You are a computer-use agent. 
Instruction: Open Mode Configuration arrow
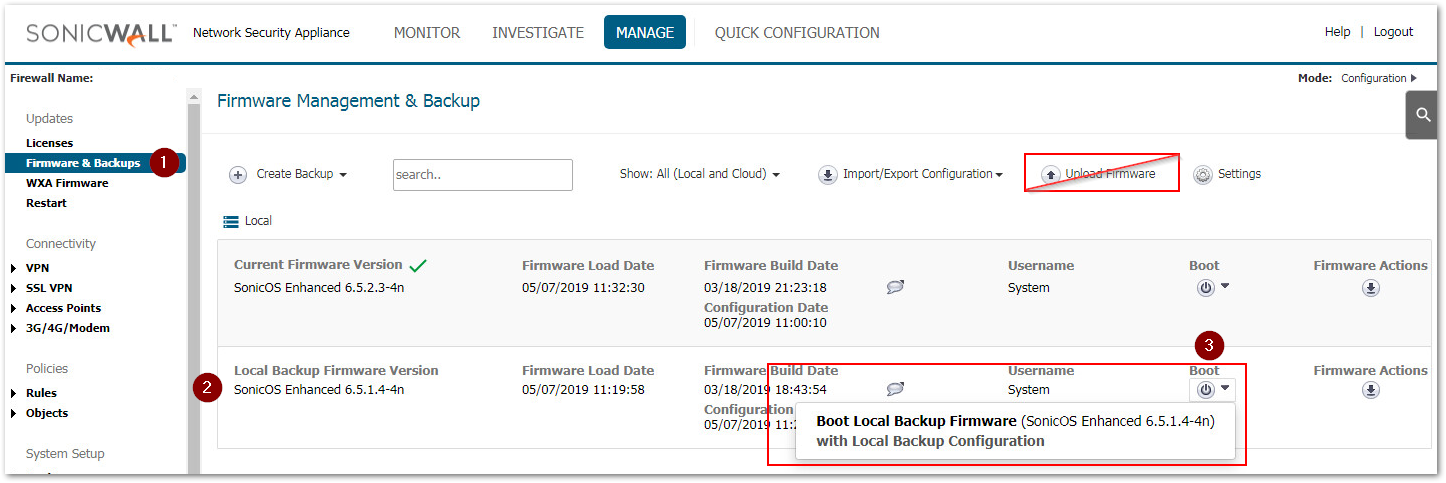pyautogui.click(x=1414, y=78)
